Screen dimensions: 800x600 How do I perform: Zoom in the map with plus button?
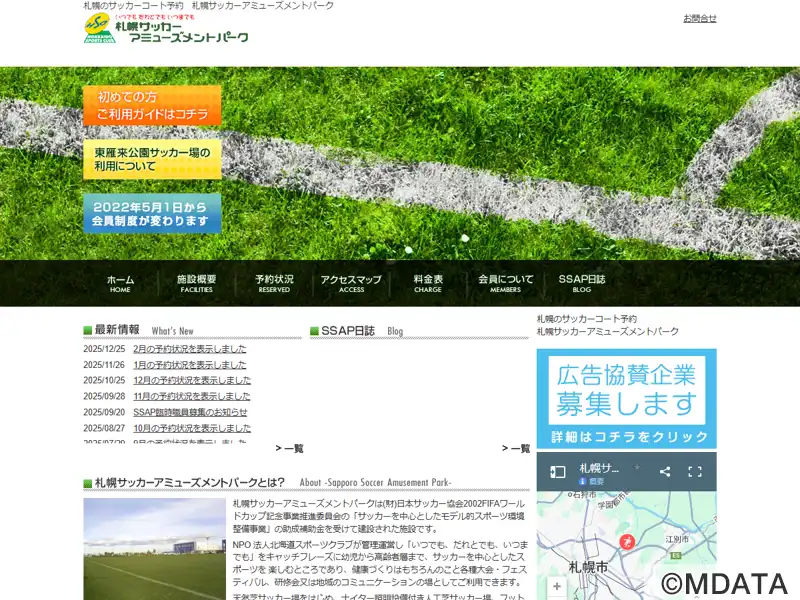pos(557,587)
